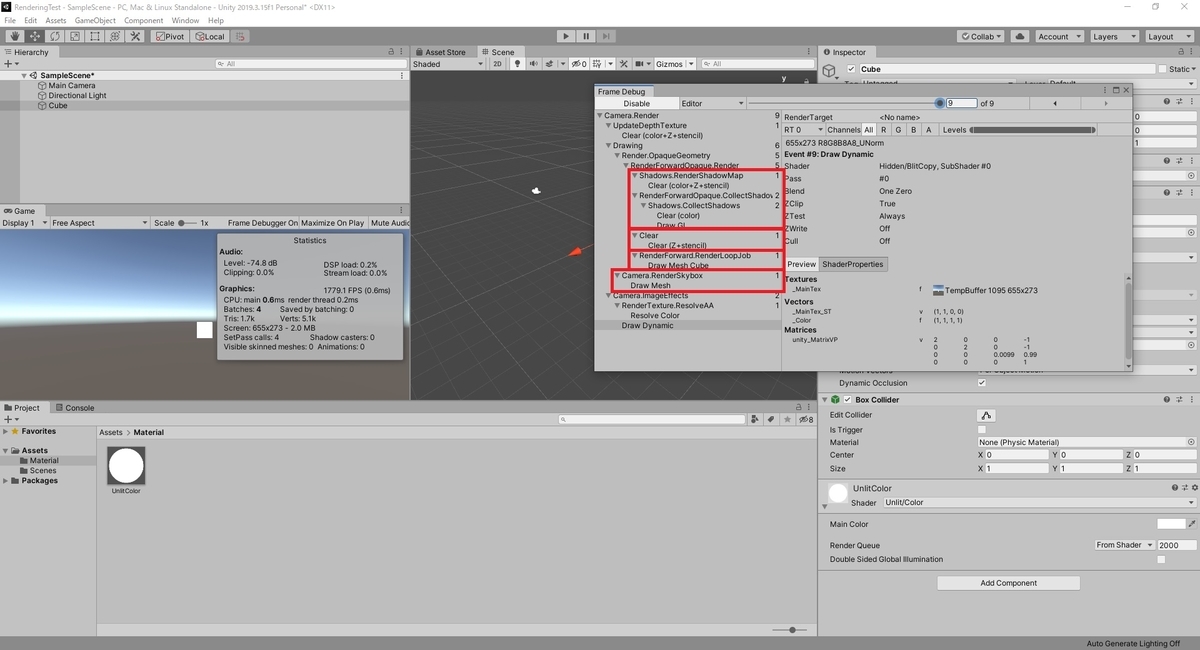Select the Rotate tool in toolbar

point(55,36)
